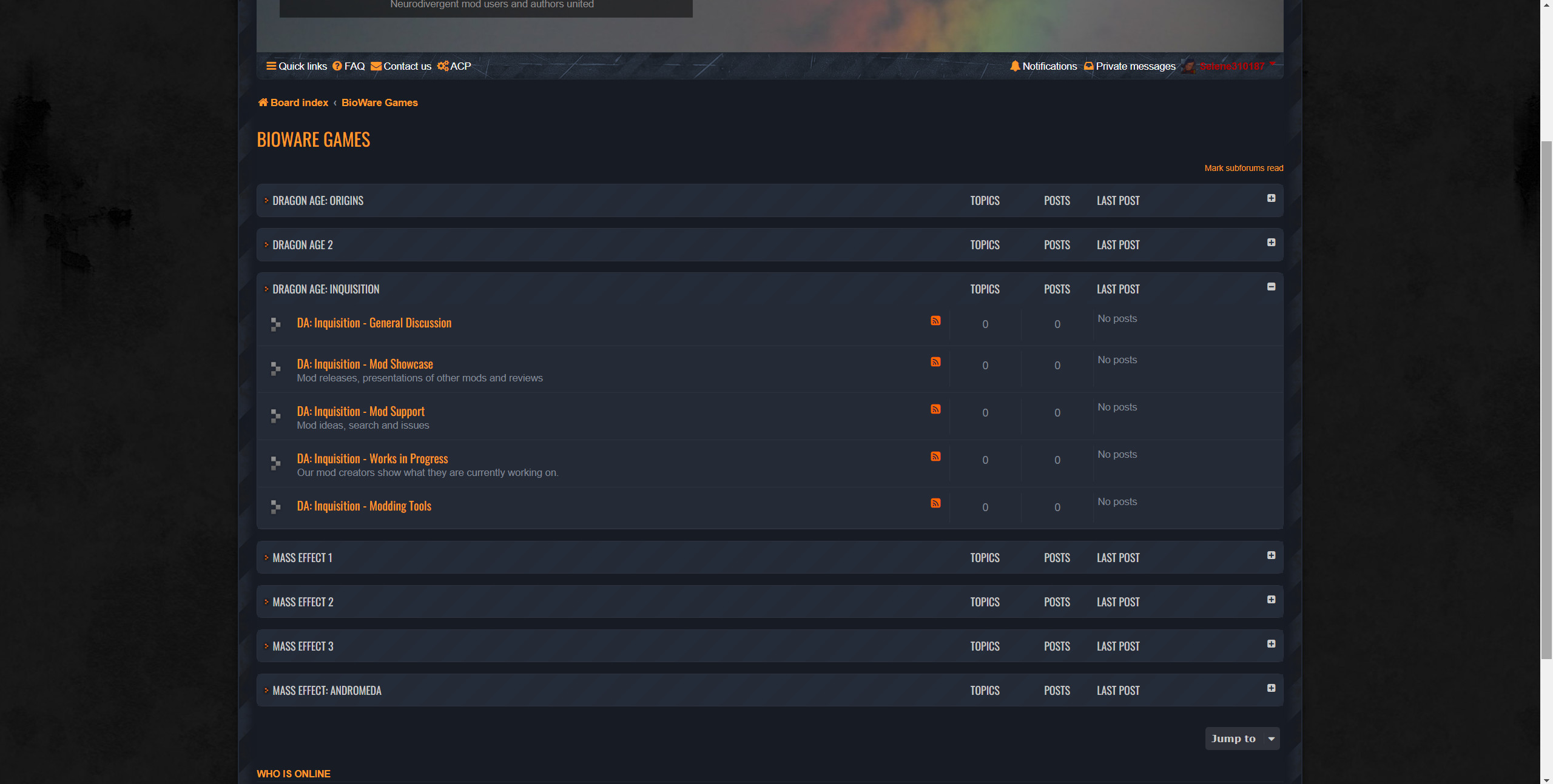The height and width of the screenshot is (784, 1553).
Task: Collapse the Dragon Age: Inquisition category
Action: pos(1271,287)
